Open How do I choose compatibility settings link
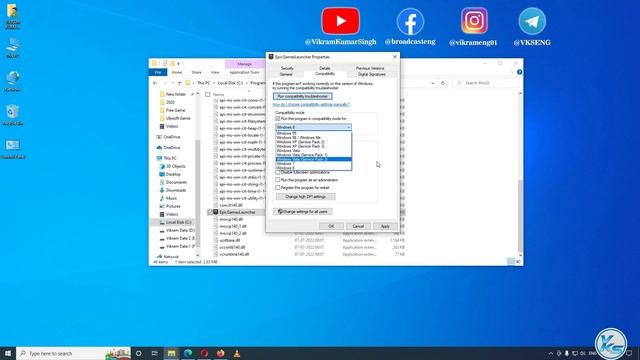This screenshot has width=640, height=360. [x=311, y=104]
